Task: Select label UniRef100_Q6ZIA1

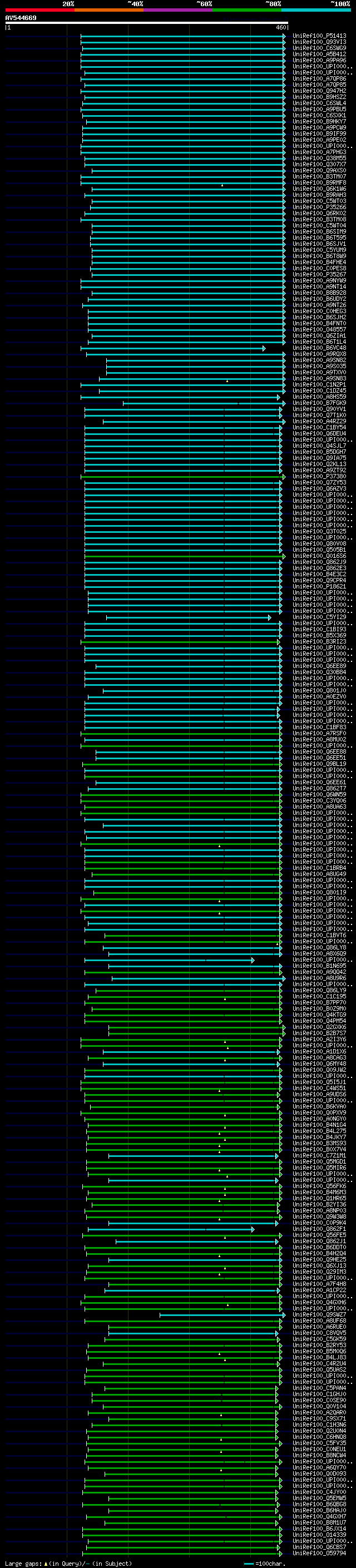Action: [319, 335]
